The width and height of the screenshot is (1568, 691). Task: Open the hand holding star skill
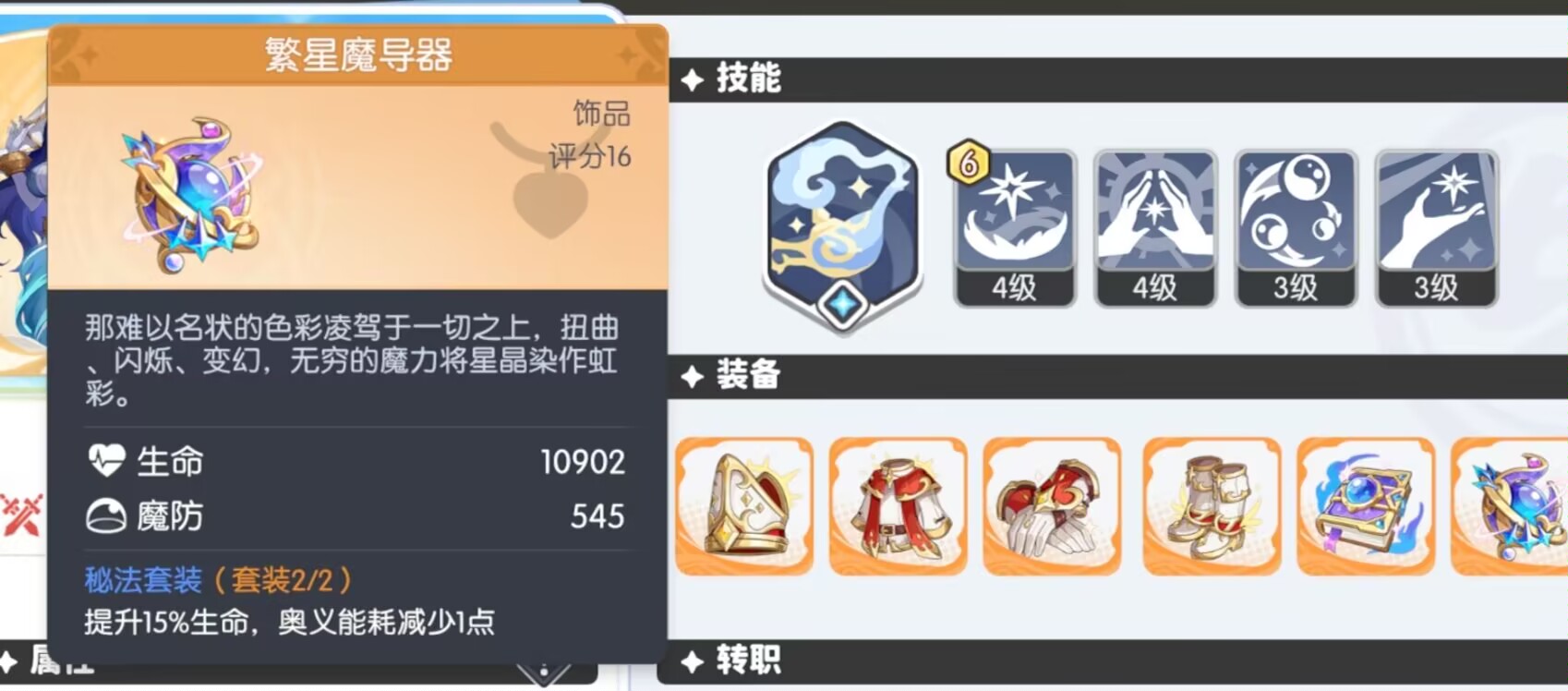1436,228
